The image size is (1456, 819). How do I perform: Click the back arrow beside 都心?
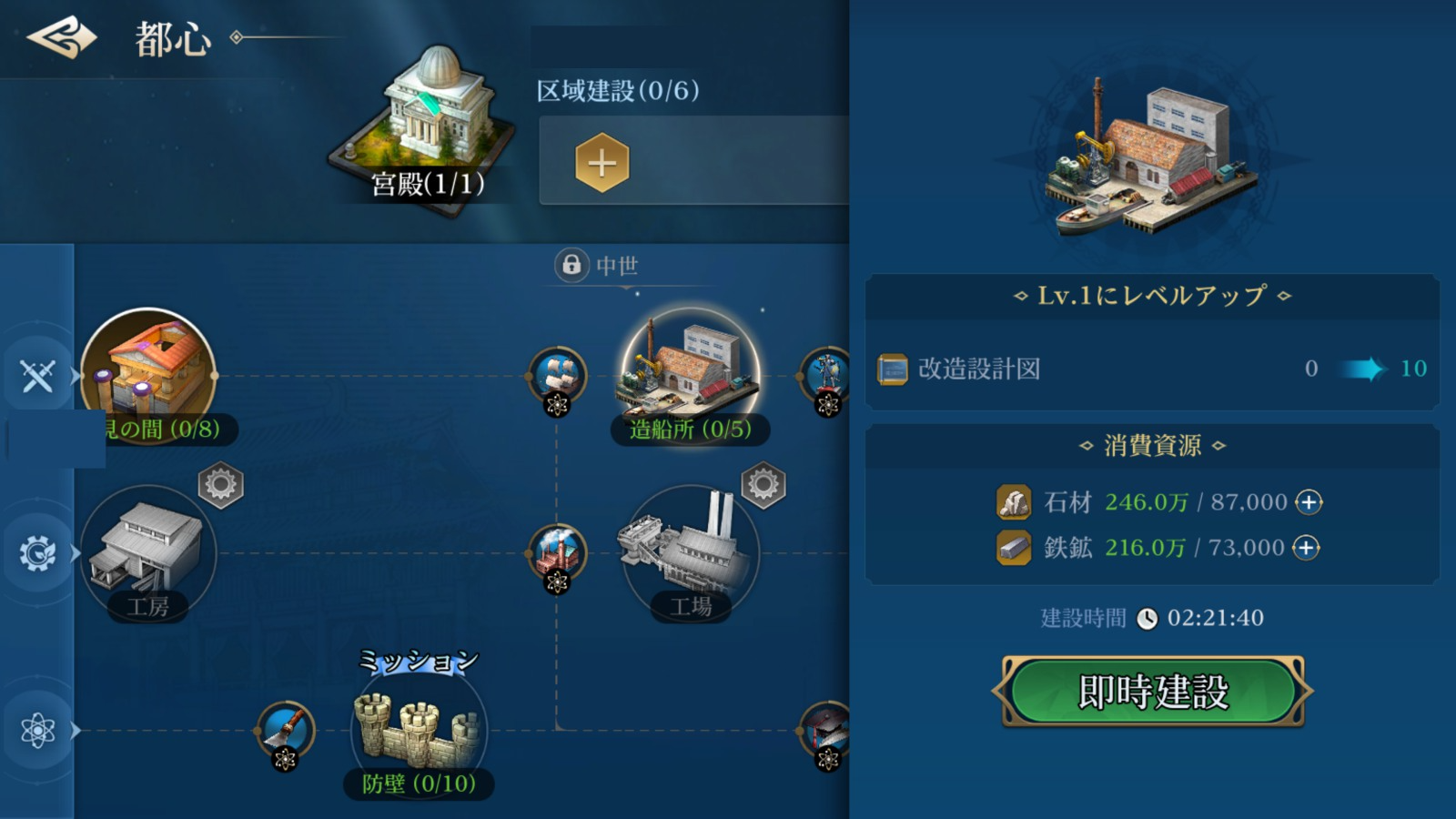[62, 38]
